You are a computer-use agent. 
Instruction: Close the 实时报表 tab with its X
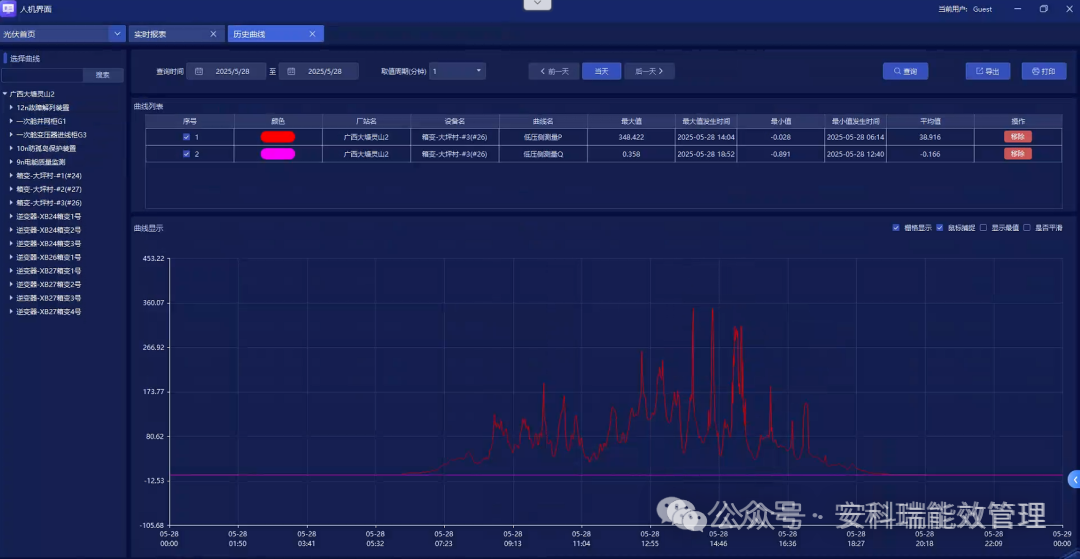click(x=213, y=34)
